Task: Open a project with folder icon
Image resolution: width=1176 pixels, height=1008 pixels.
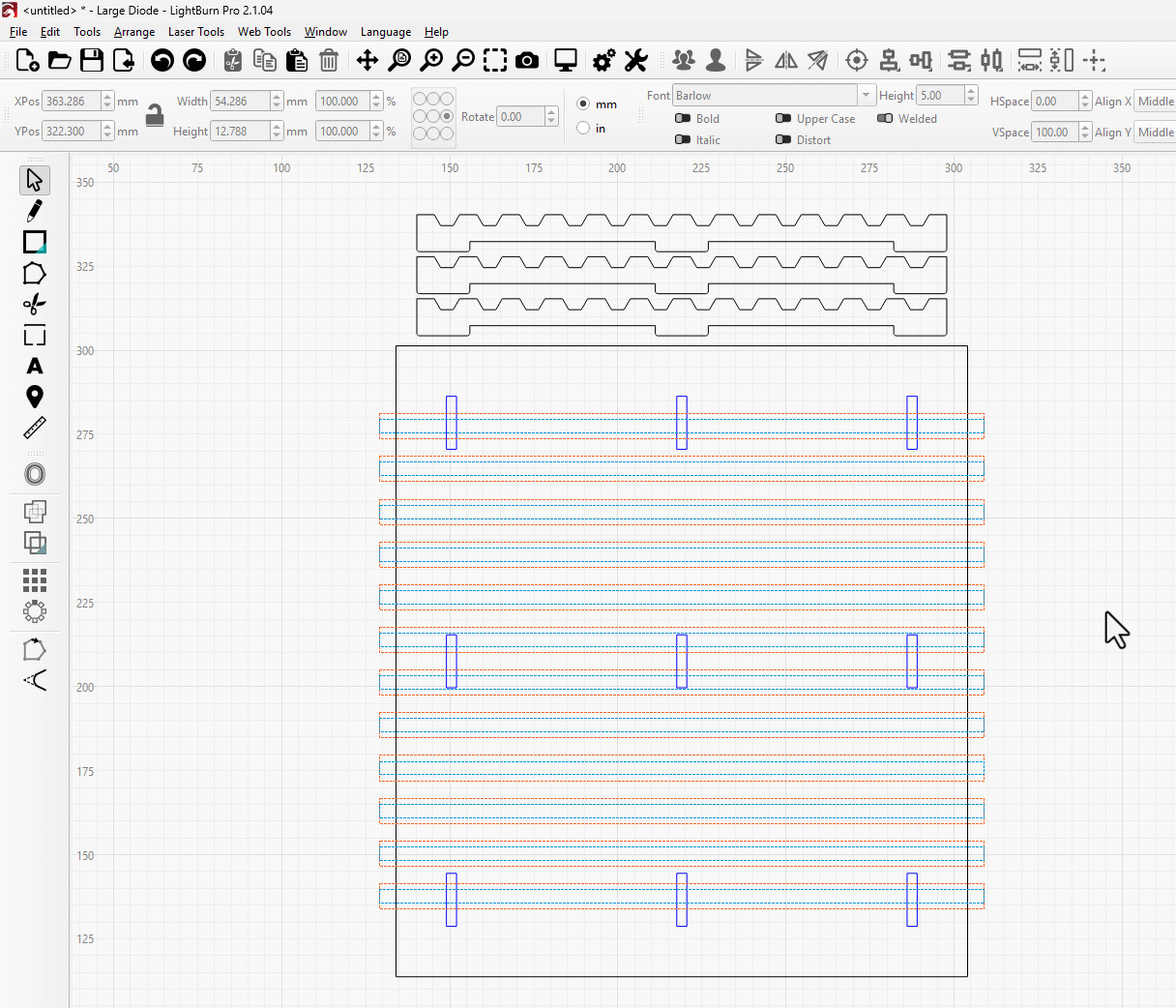Action: click(x=60, y=61)
